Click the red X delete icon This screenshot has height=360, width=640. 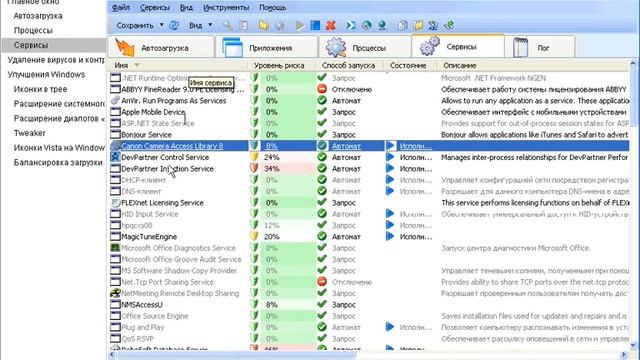tap(331, 25)
